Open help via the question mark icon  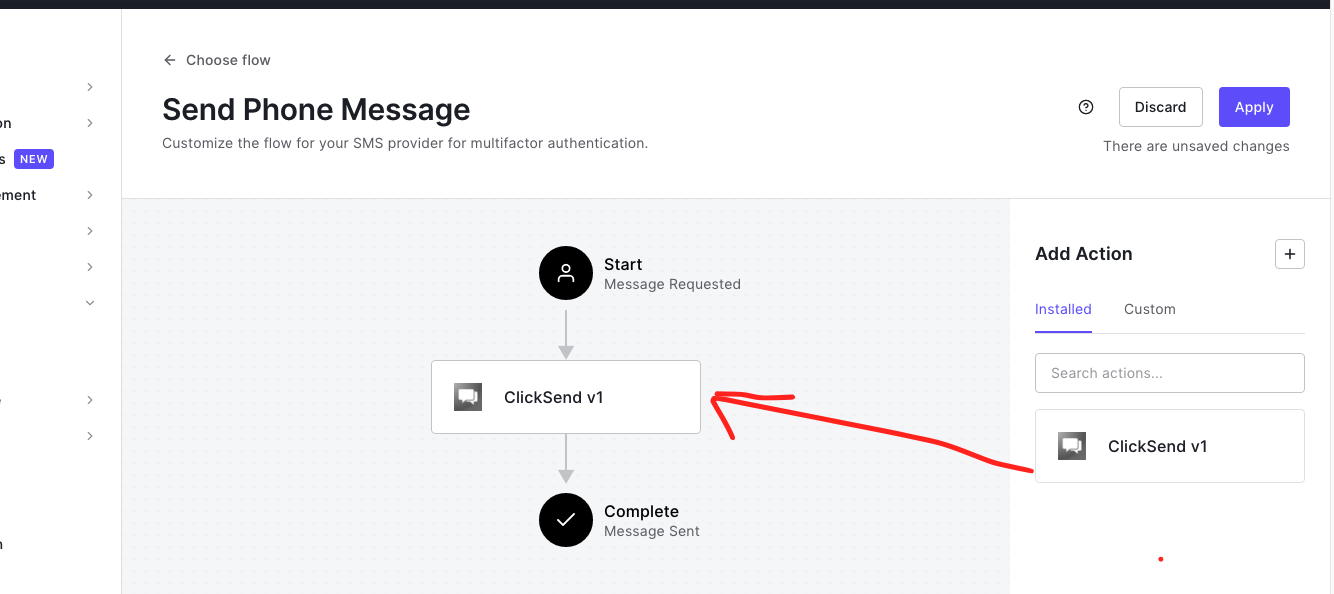coord(1086,106)
